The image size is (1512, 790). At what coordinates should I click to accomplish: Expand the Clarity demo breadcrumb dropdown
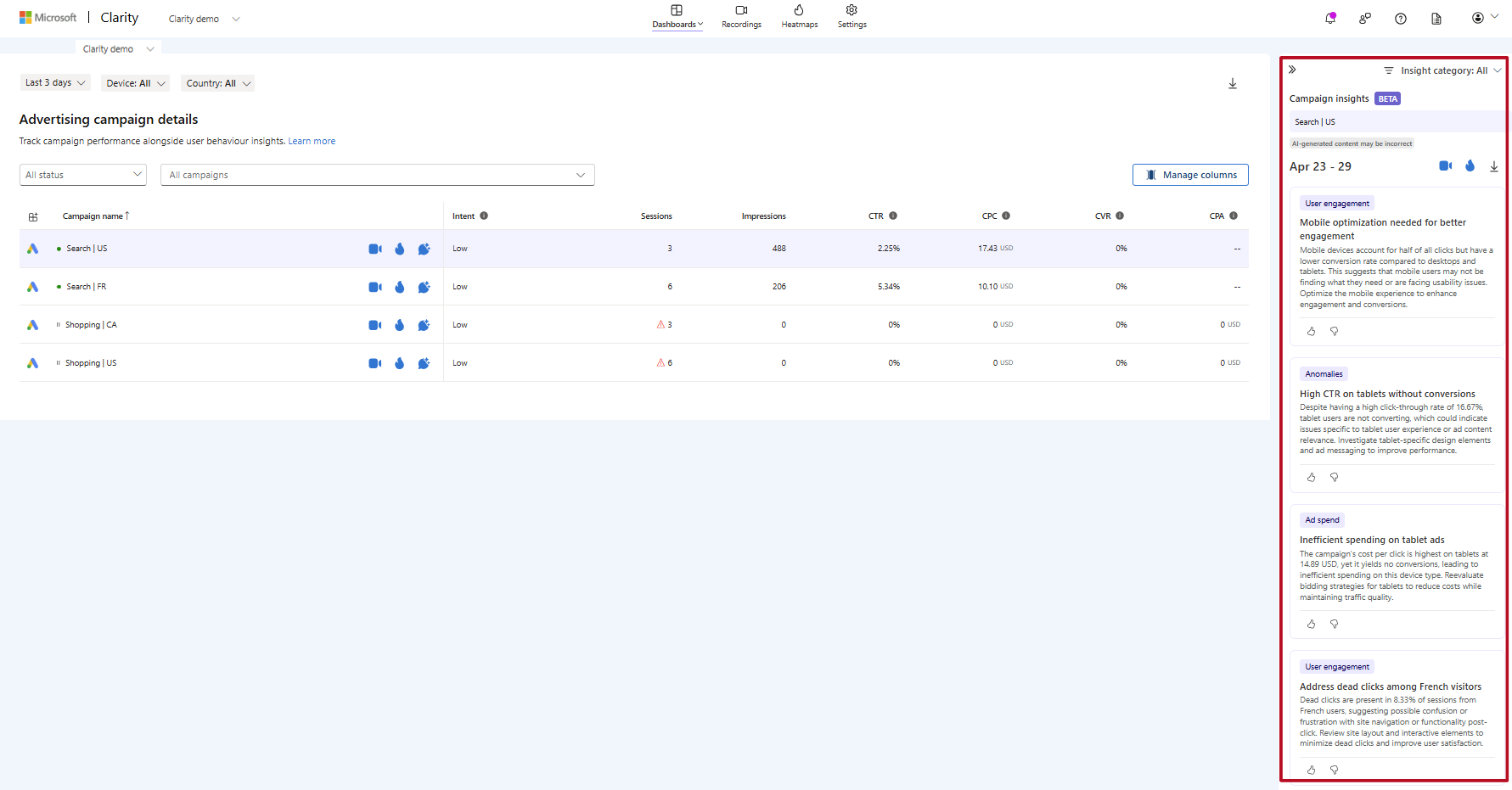tap(119, 49)
